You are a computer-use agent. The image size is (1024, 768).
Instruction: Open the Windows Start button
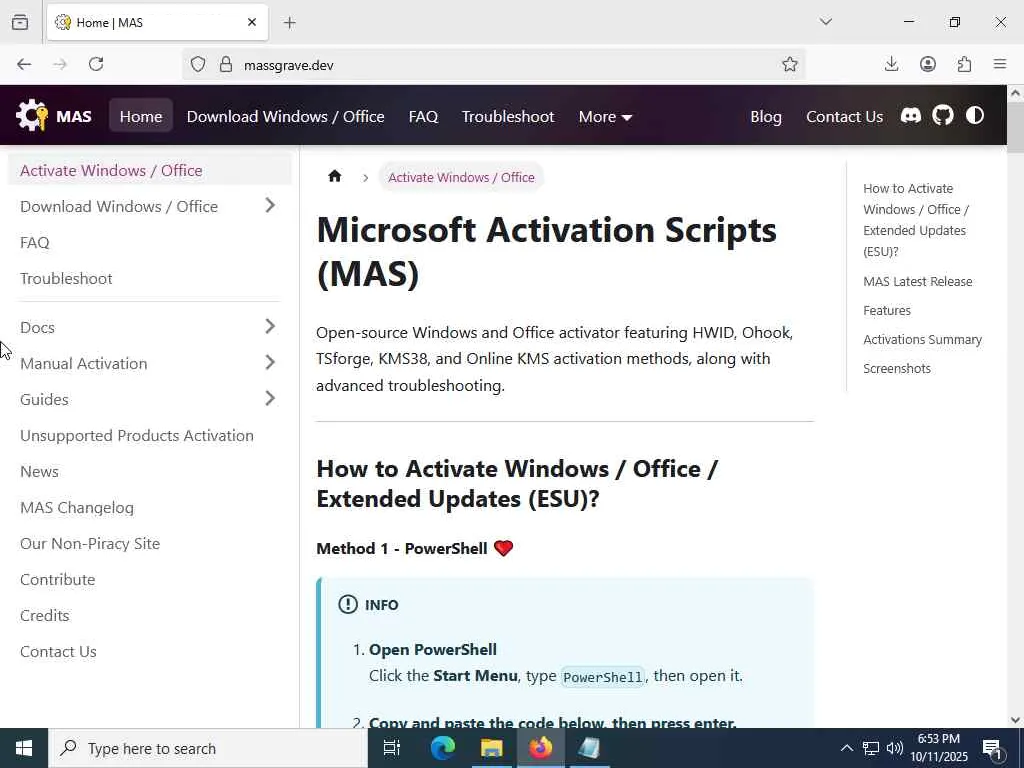click(x=24, y=748)
